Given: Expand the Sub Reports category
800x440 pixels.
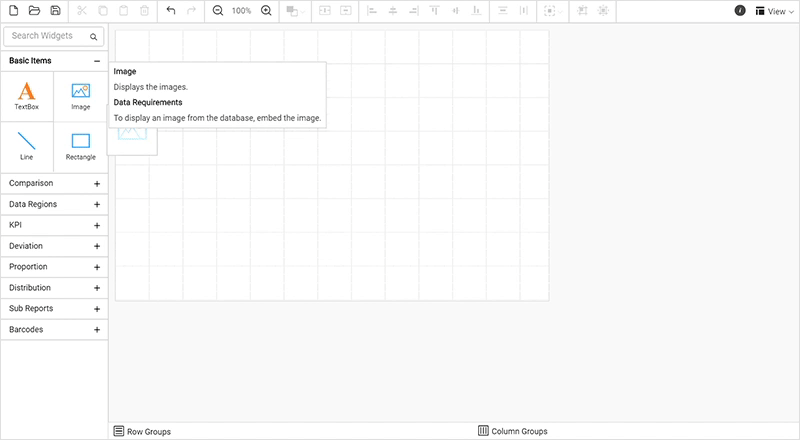Looking at the screenshot, I should [x=54, y=309].
